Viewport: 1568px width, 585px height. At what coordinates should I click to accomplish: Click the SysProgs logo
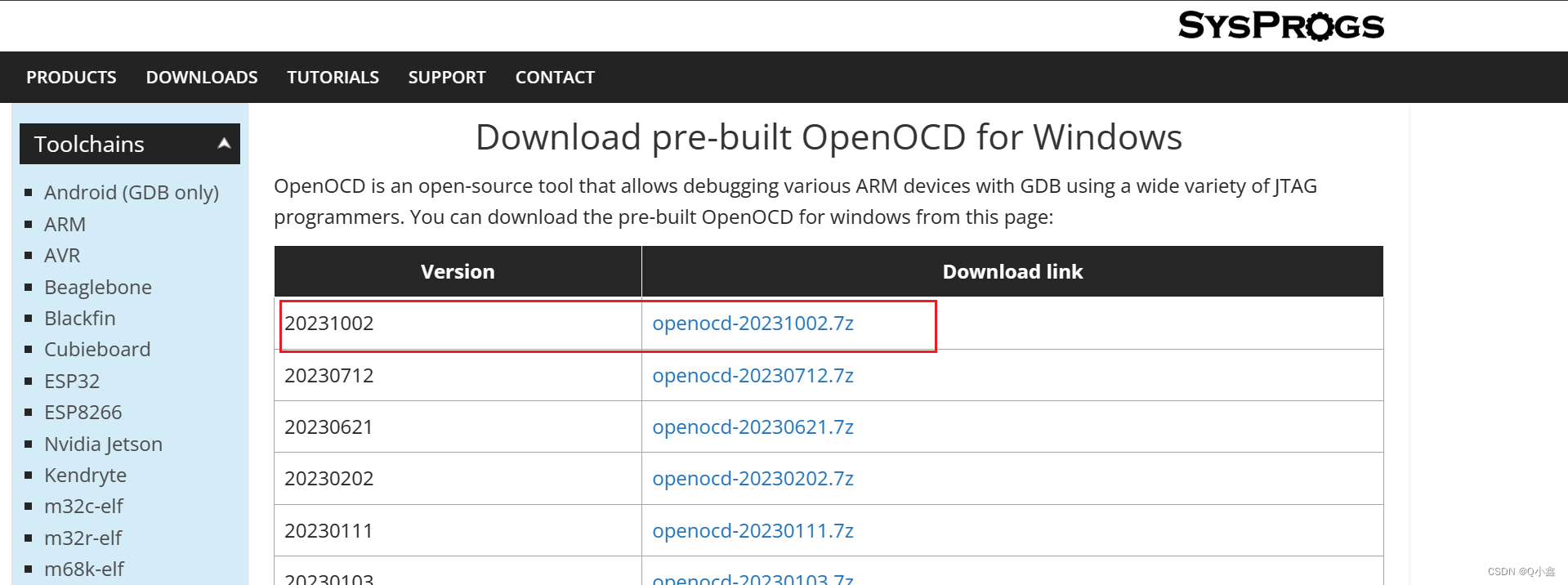click(x=1280, y=25)
